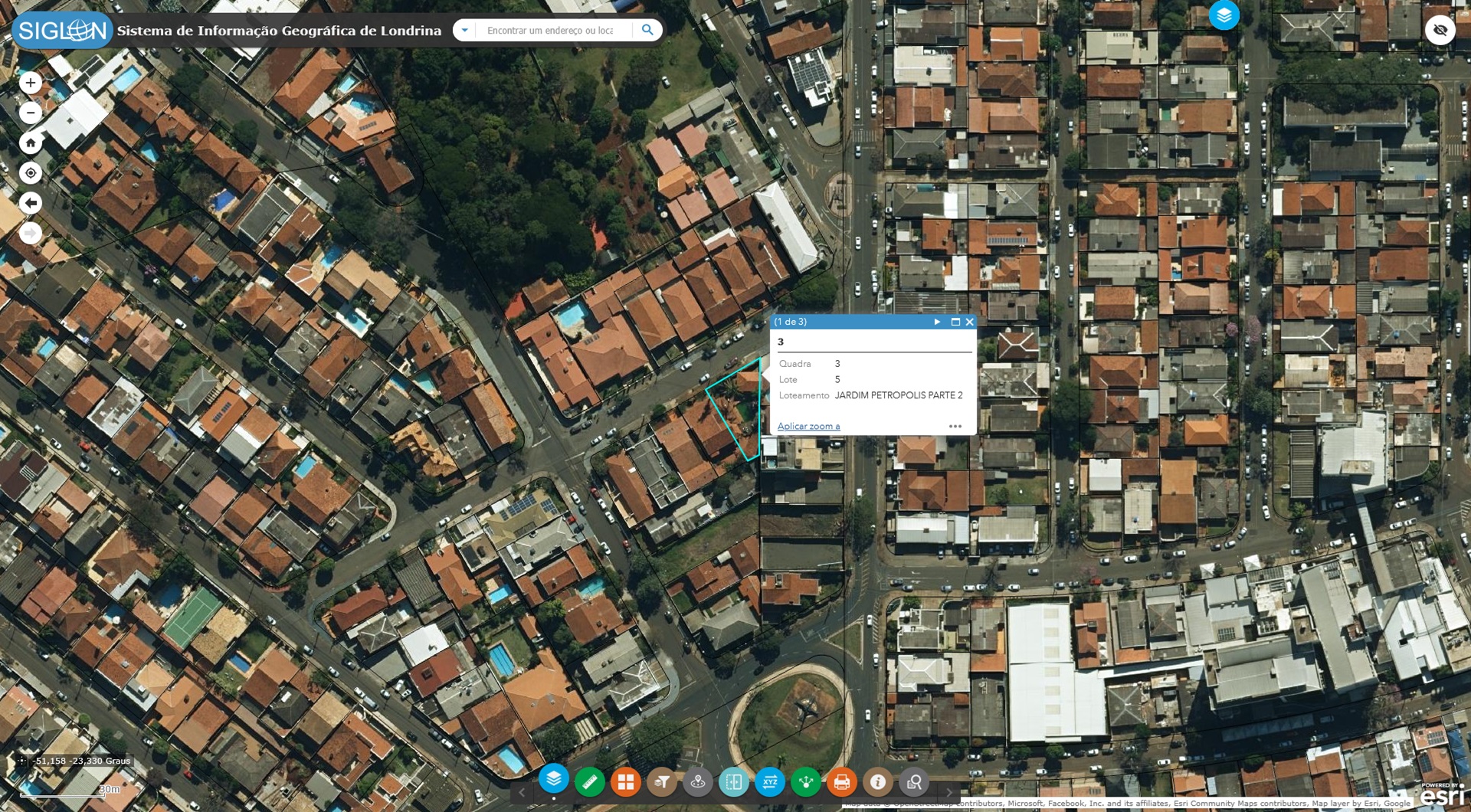Open the orange basemap gallery grid
1471x812 pixels.
point(626,782)
